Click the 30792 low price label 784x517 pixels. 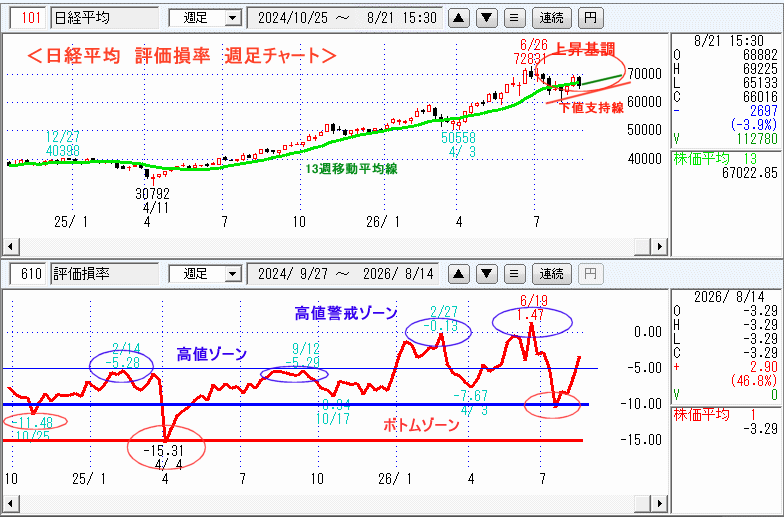click(152, 194)
